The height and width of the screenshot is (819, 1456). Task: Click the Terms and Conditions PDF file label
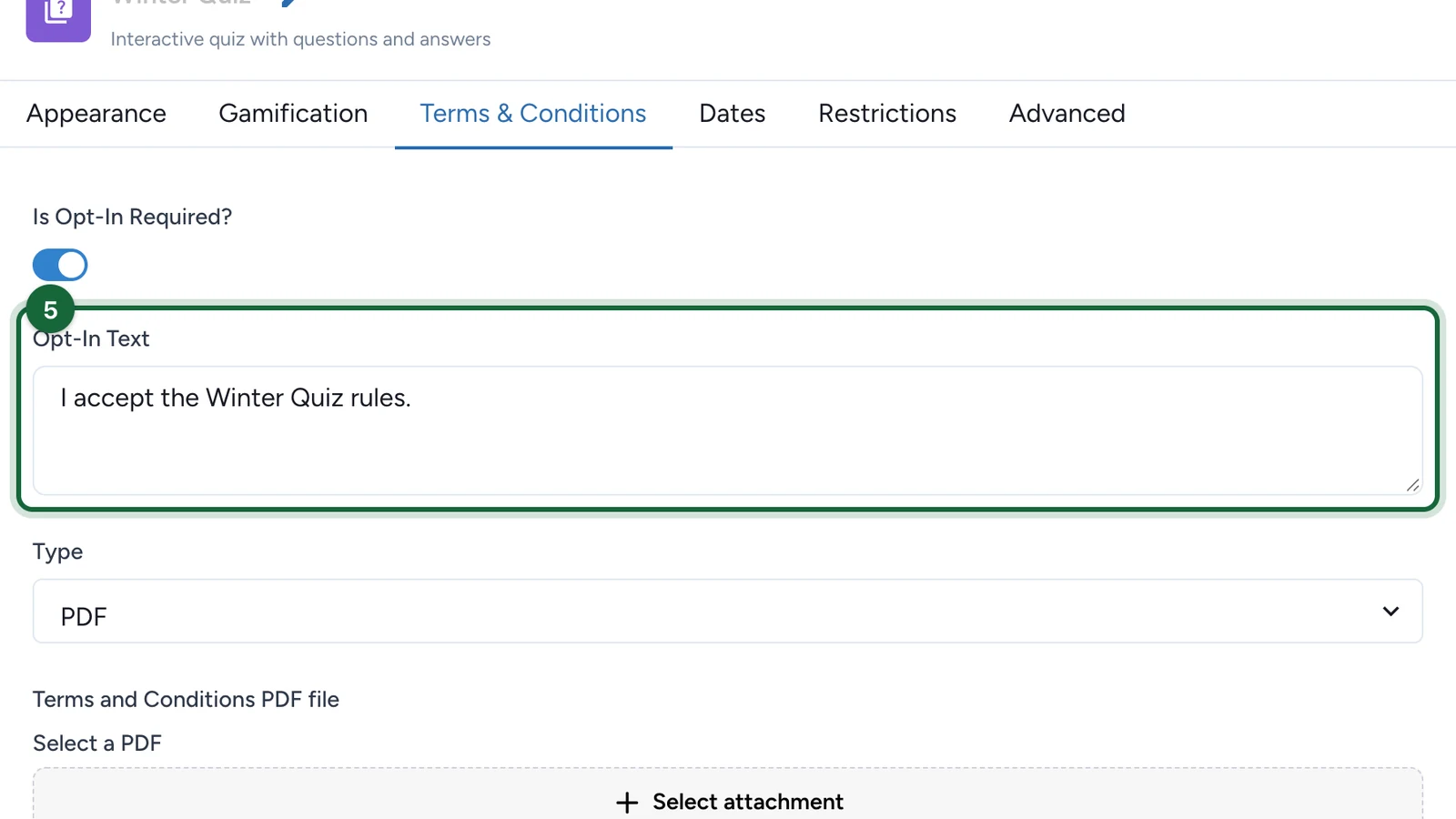[x=186, y=699]
